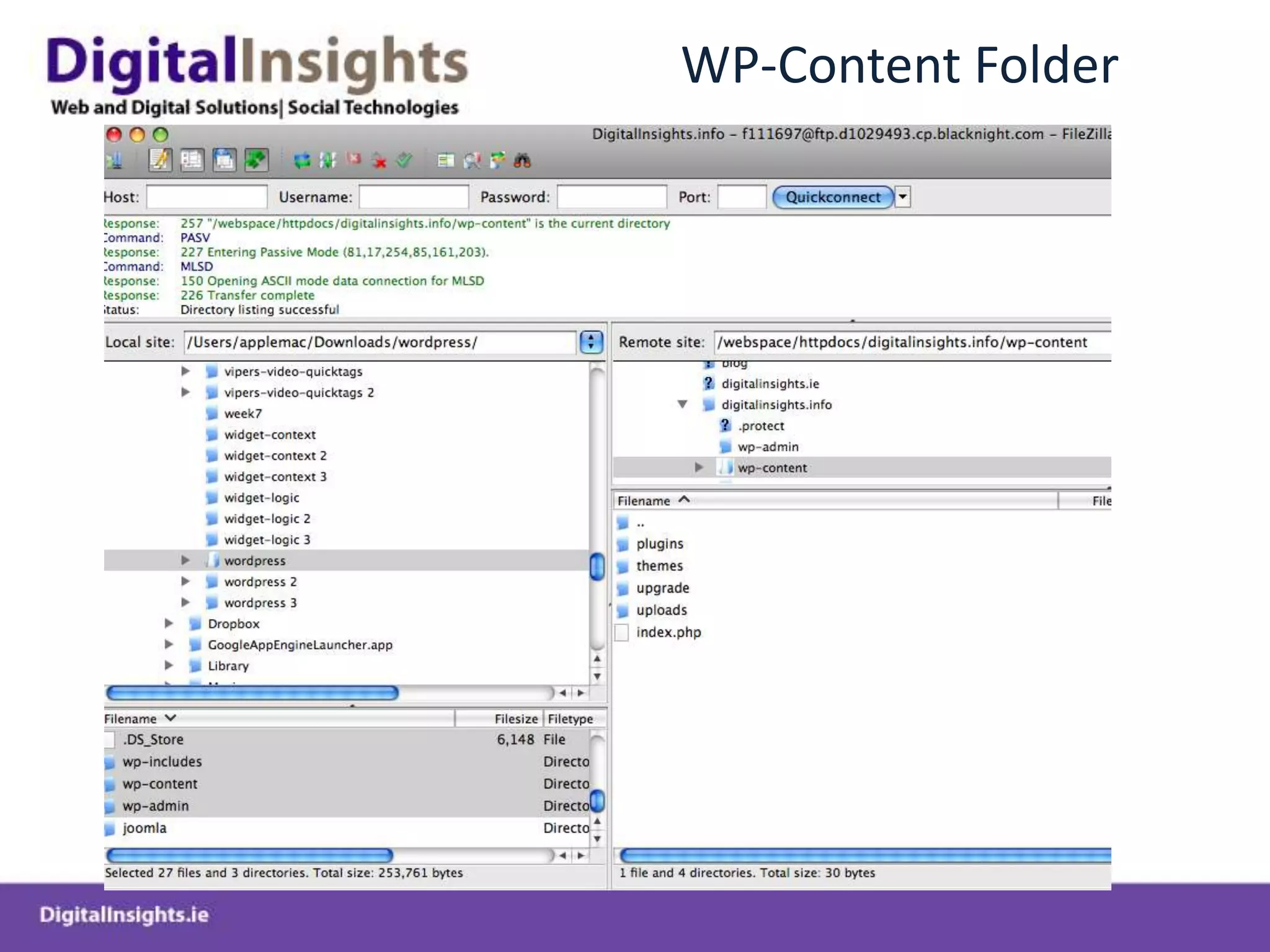Sort remote list by Filename header
The image size is (1270, 952).
645,501
